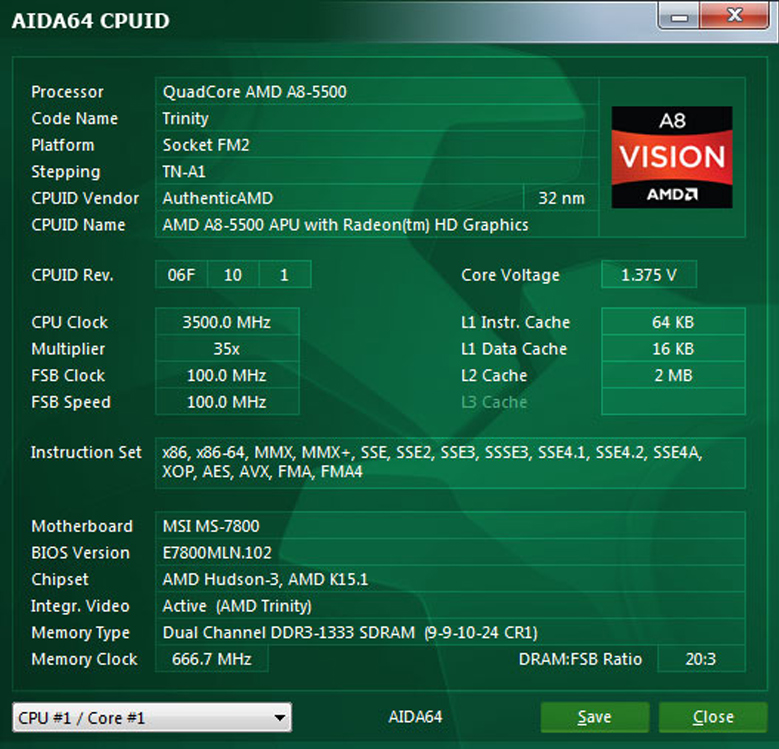Click the AMD A8 Vision logo
779x749 pixels.
(671, 157)
